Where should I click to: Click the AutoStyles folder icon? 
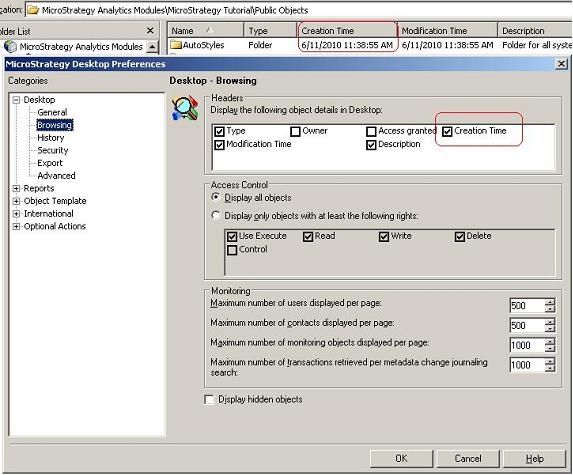pos(176,45)
